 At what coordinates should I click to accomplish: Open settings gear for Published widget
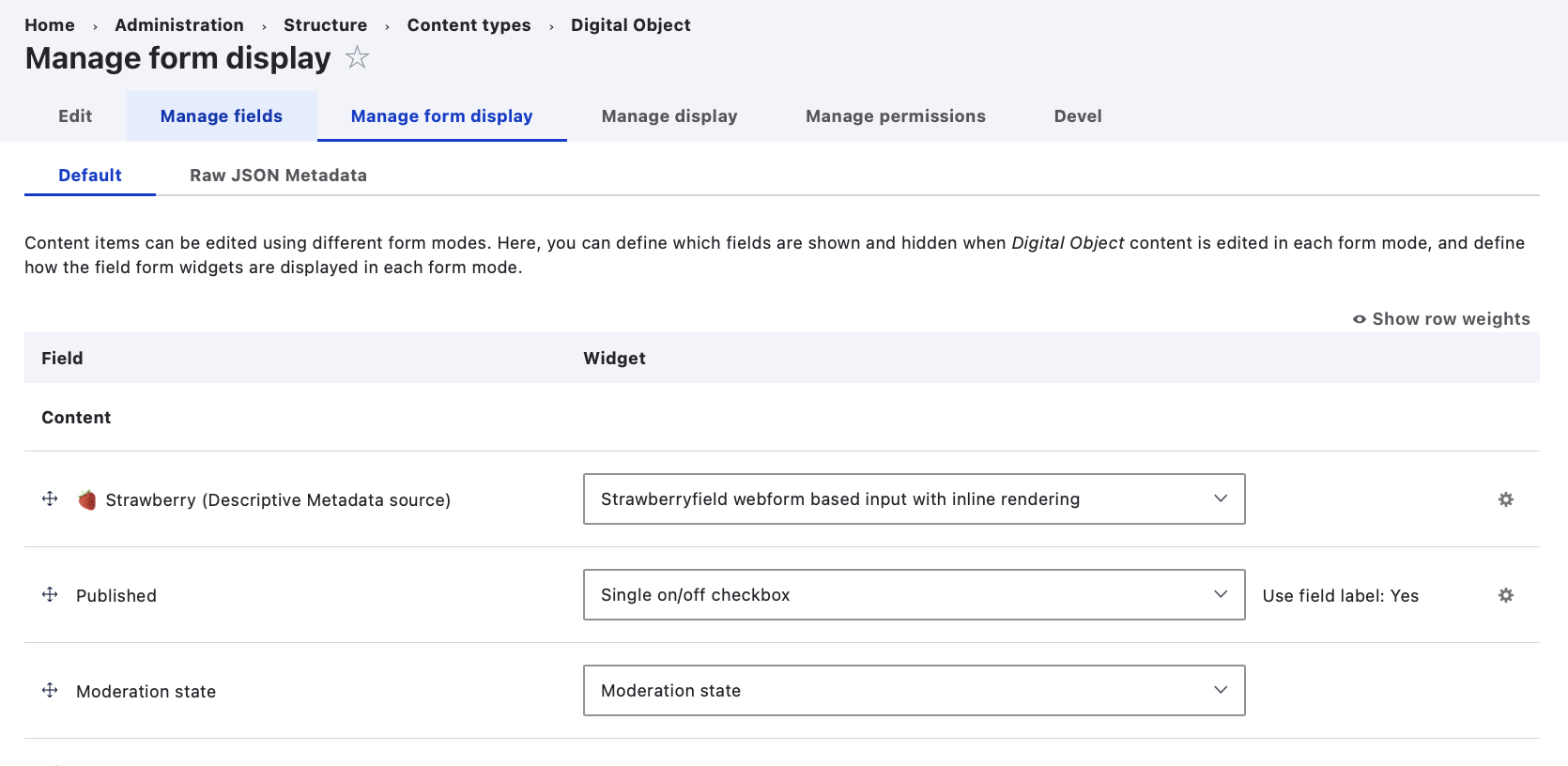pyautogui.click(x=1505, y=595)
